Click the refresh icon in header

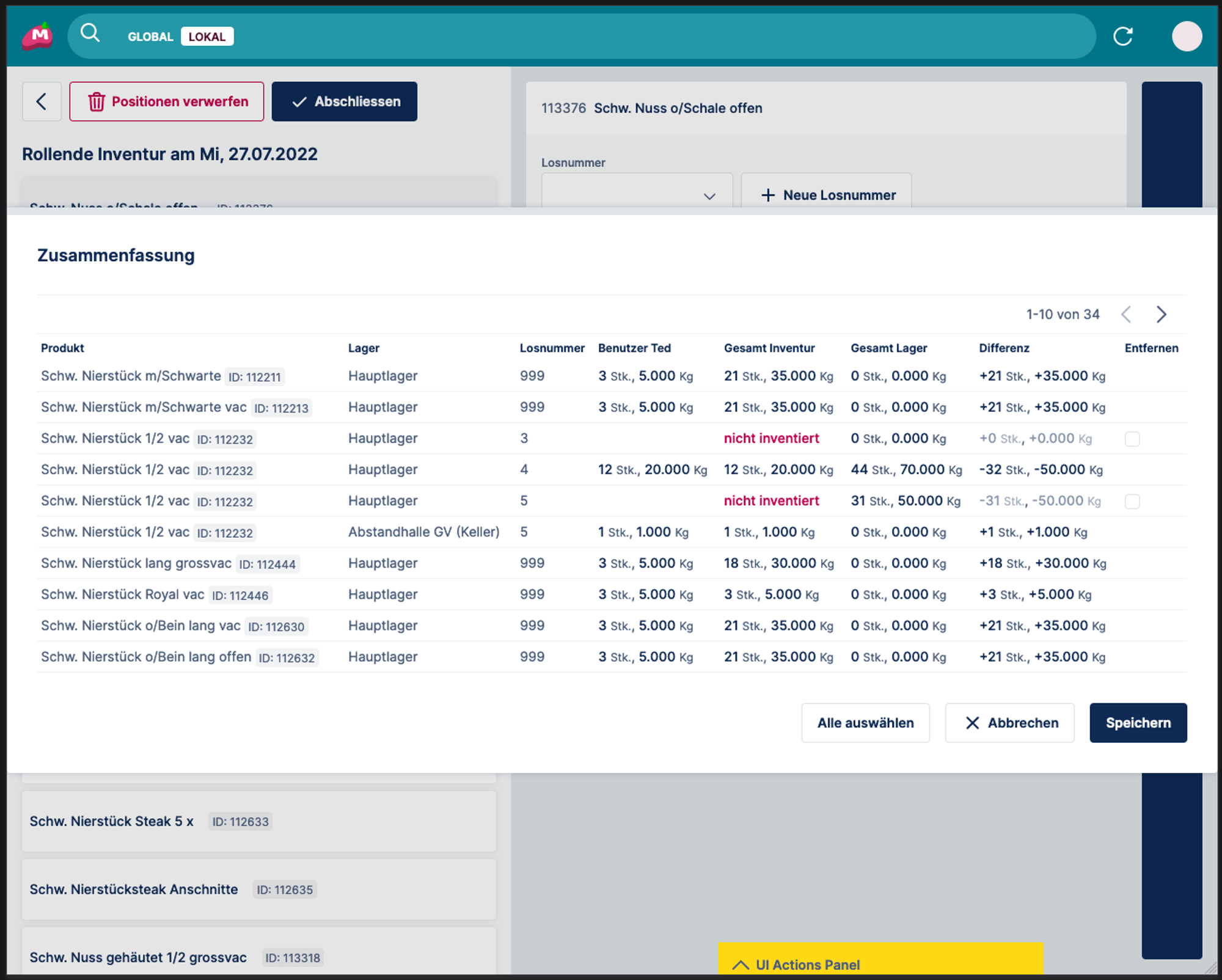[1122, 37]
